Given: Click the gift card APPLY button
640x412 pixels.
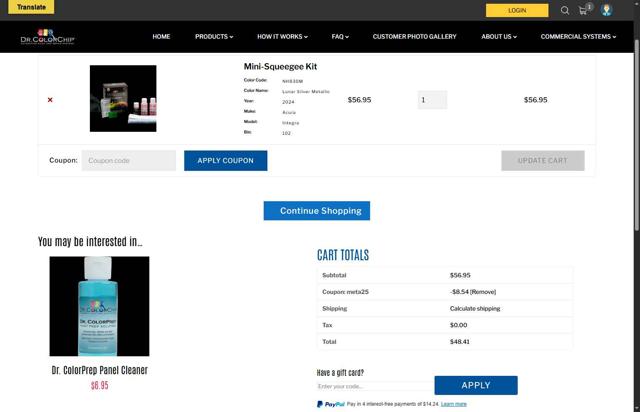Looking at the screenshot, I should pyautogui.click(x=476, y=385).
